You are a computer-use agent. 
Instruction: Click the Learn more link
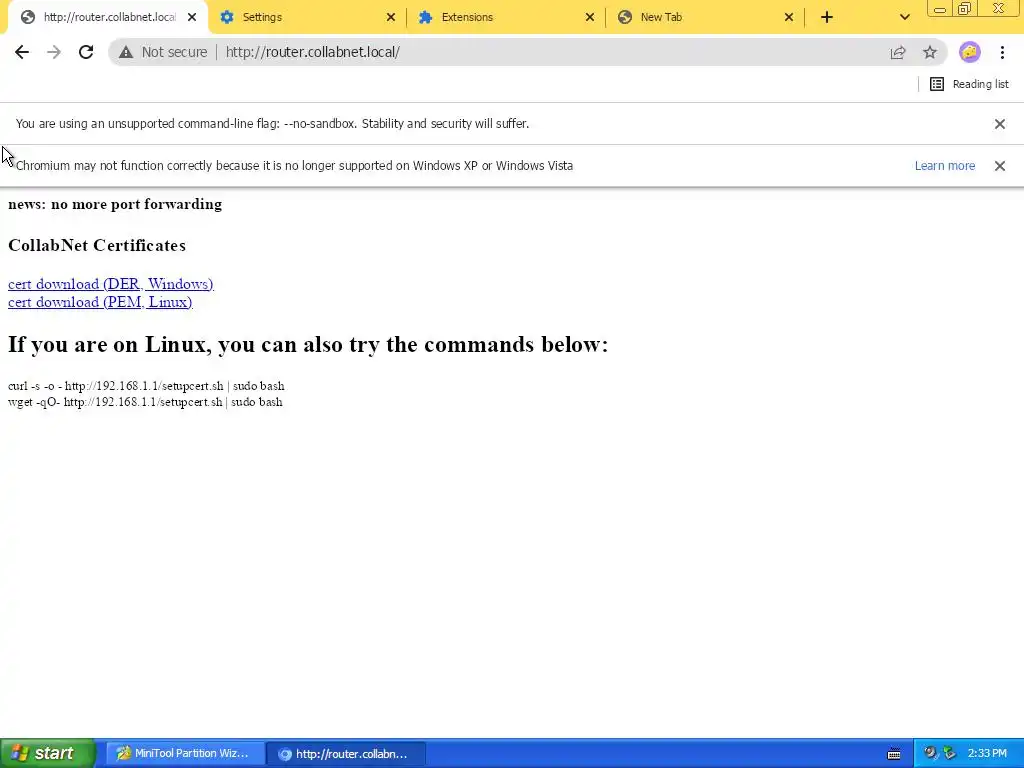pyautogui.click(x=944, y=166)
